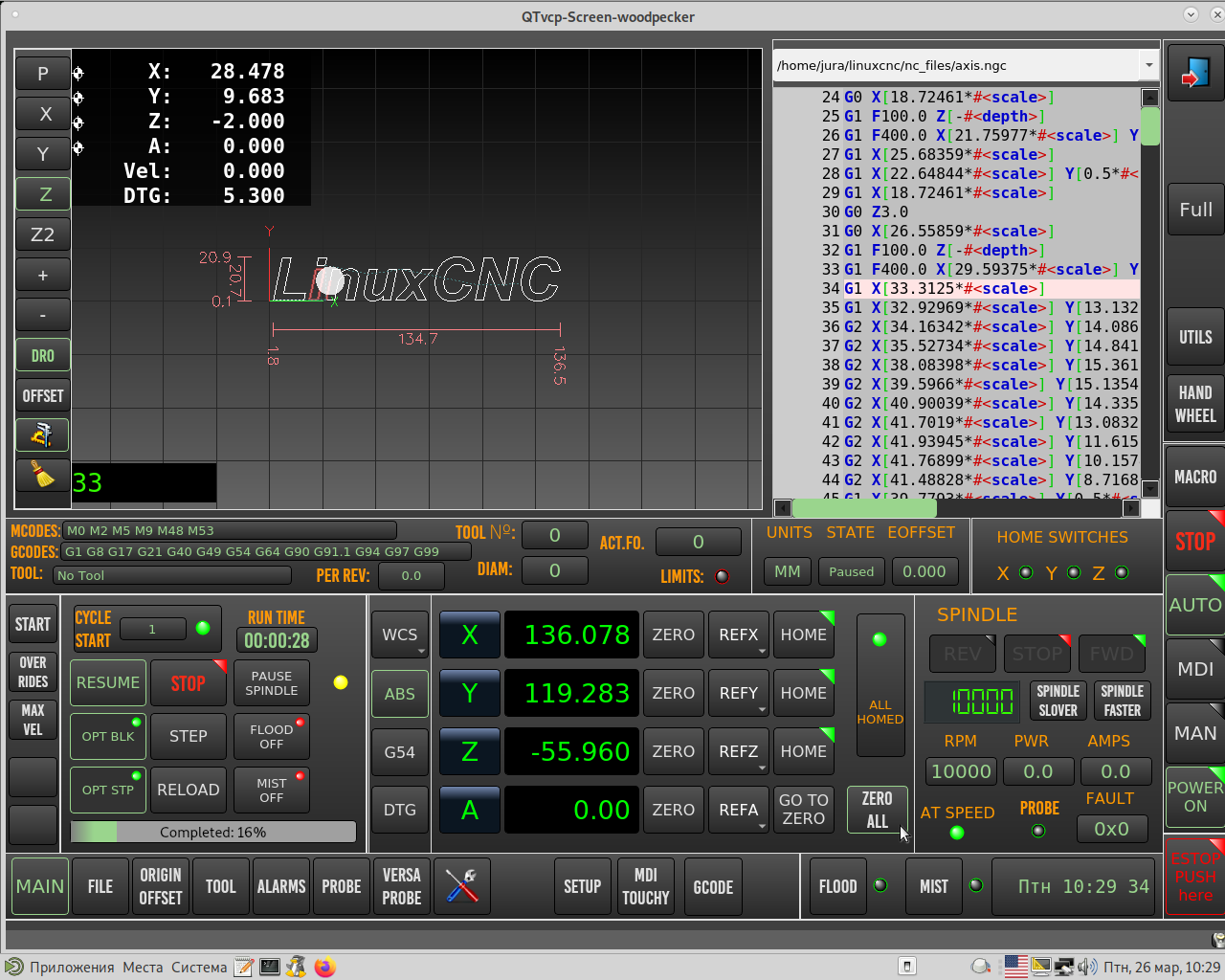Click the red STOP program button
The image size is (1225, 980).
click(189, 682)
